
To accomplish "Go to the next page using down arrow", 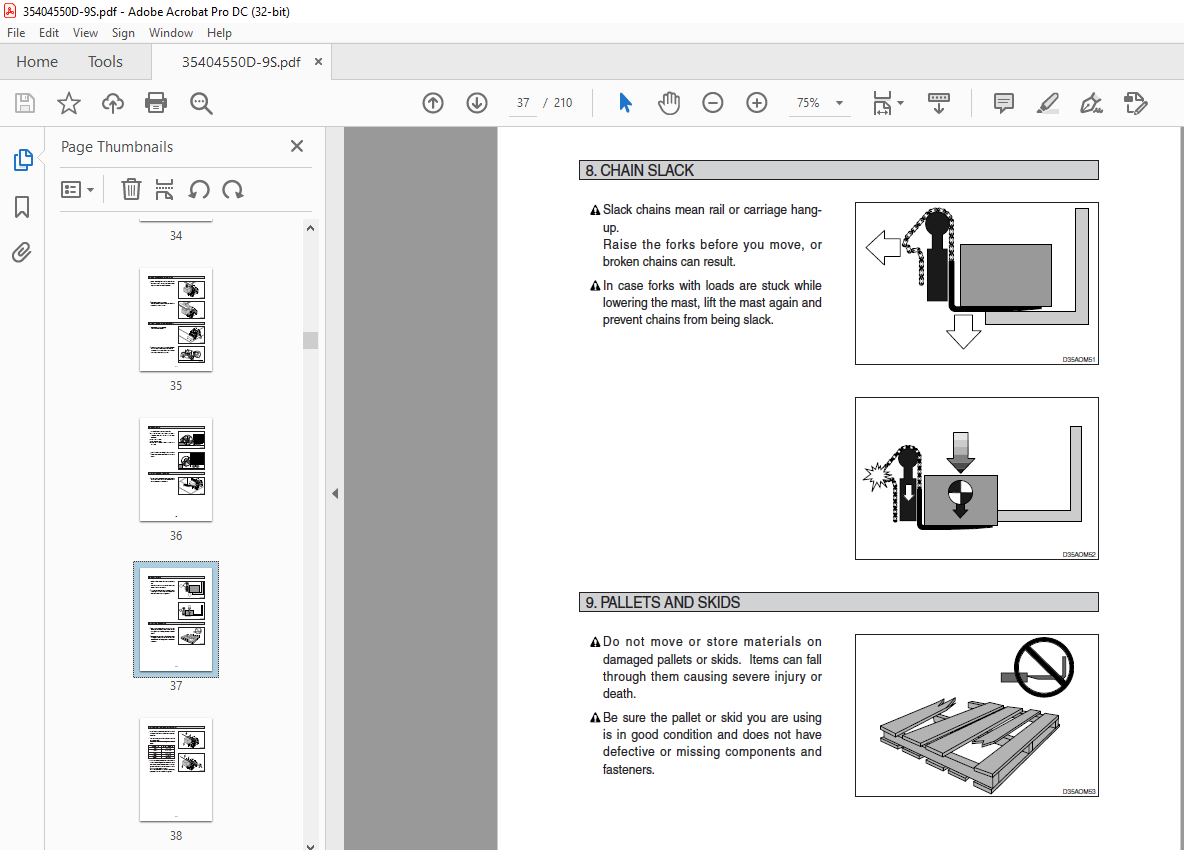I will point(476,103).
